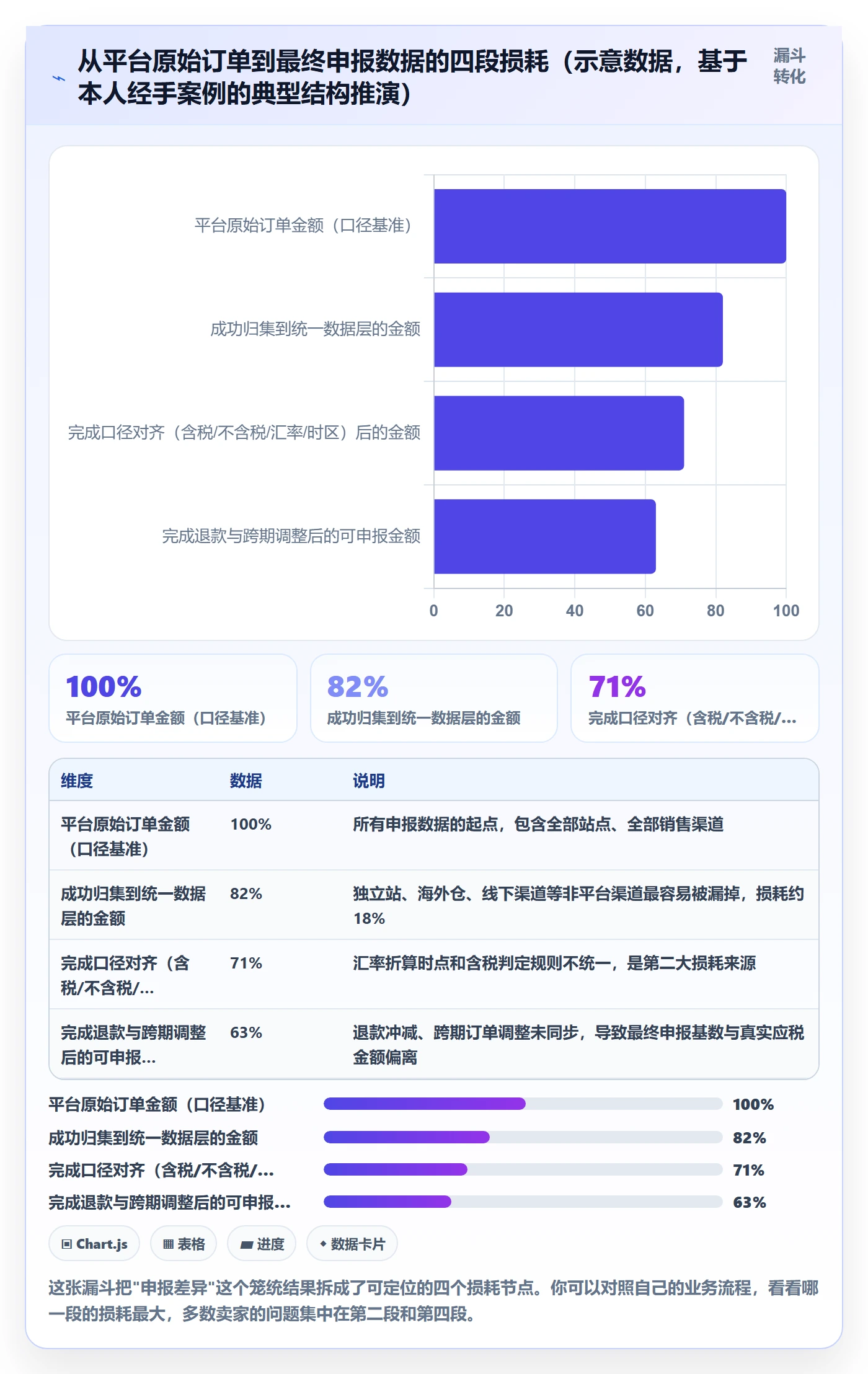Click the table row name '完成退款与跨期调整后的可申报…'
Viewport: 868px width, 1374px height.
(133, 1045)
